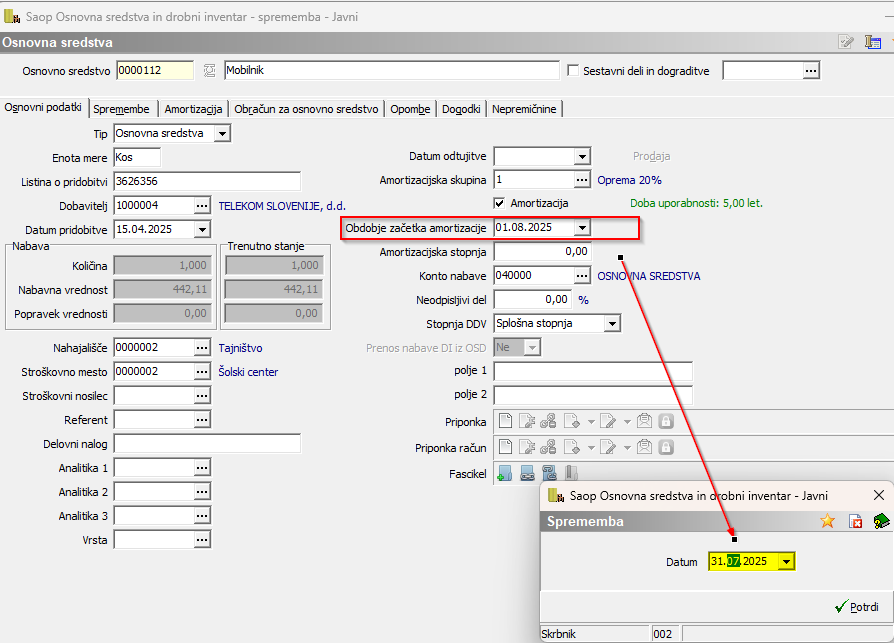This screenshot has height=643, width=894.
Task: Open Obdobje začetka amortizacije date dropdown
Action: point(583,228)
